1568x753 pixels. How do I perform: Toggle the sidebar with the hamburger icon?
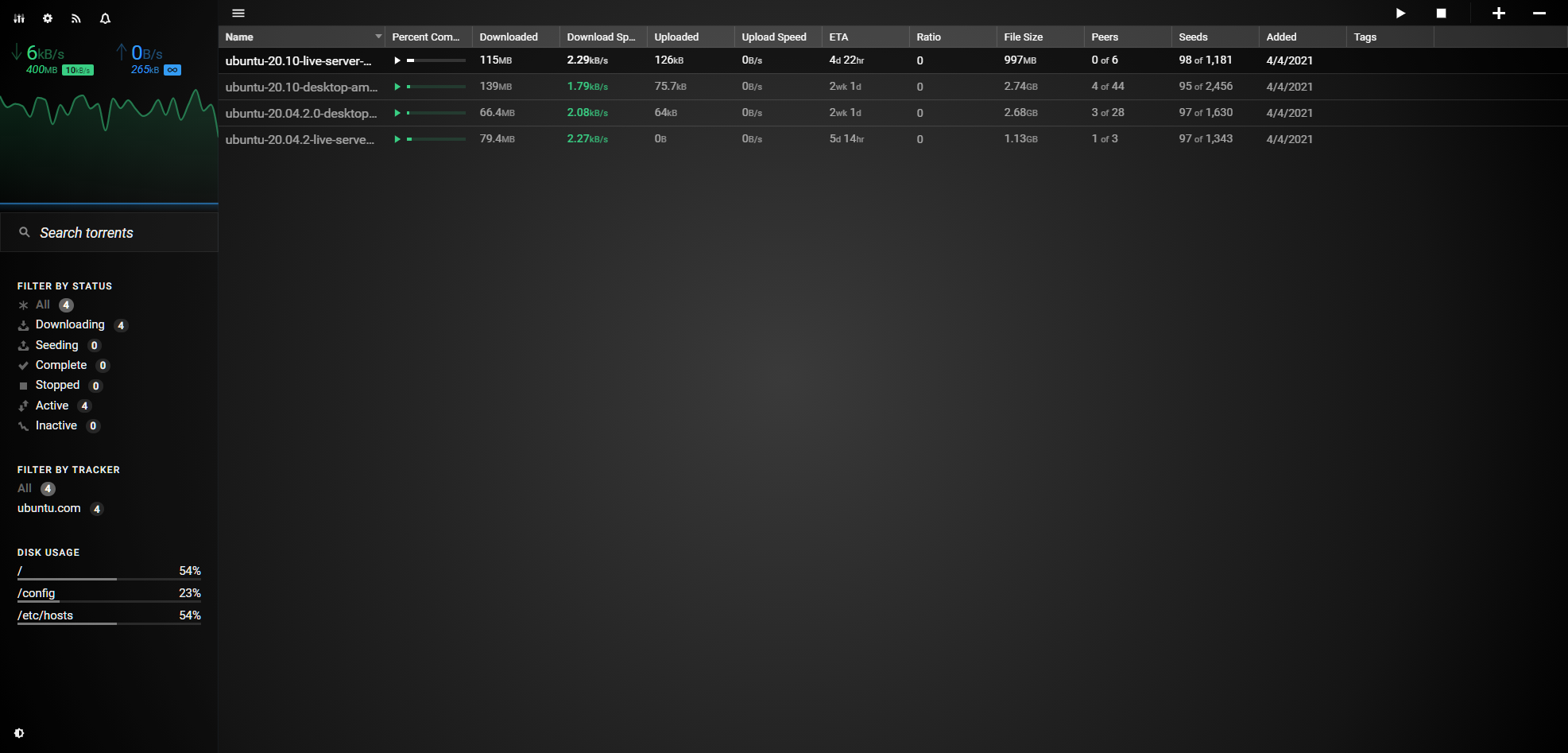click(x=238, y=14)
